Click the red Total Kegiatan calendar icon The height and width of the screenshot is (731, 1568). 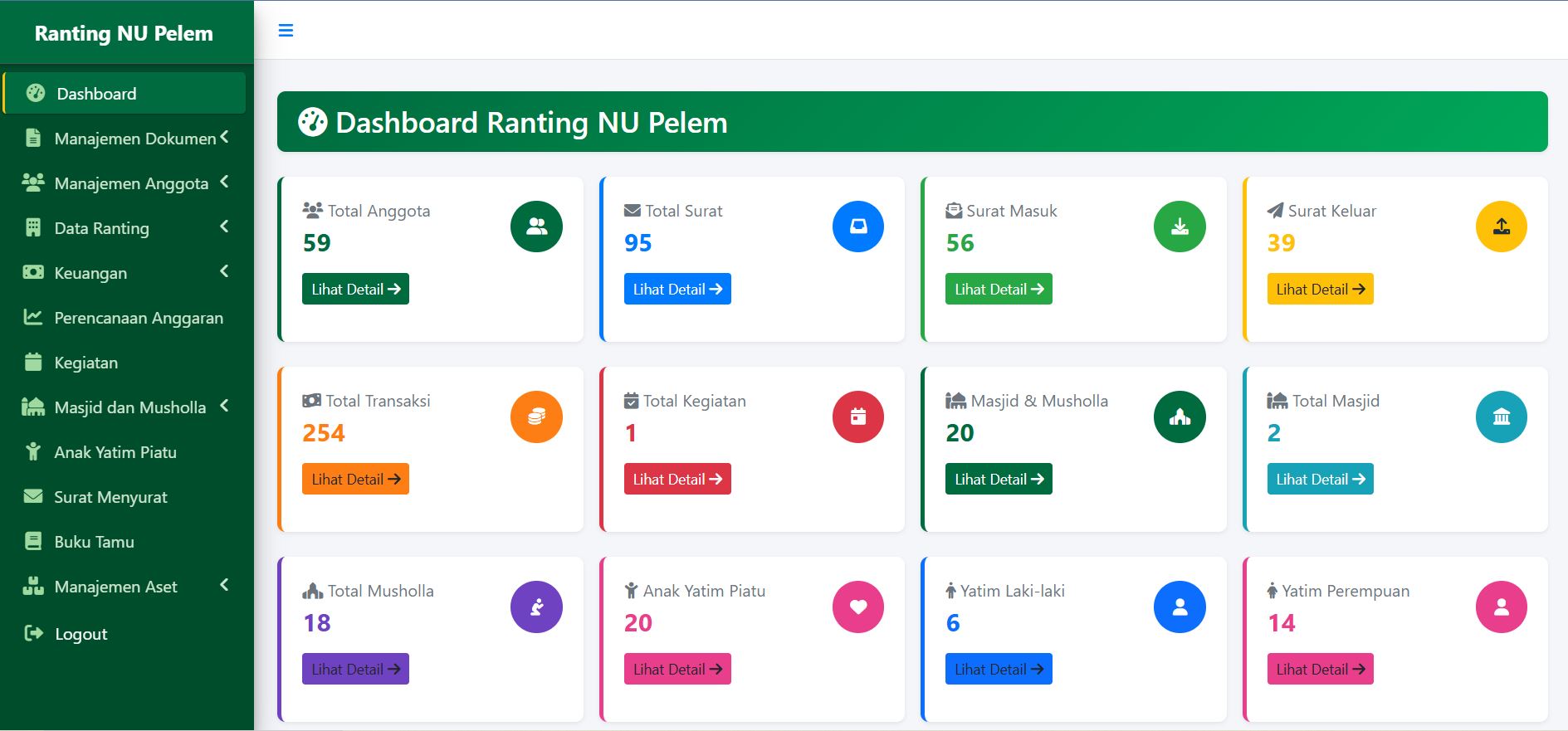point(857,417)
